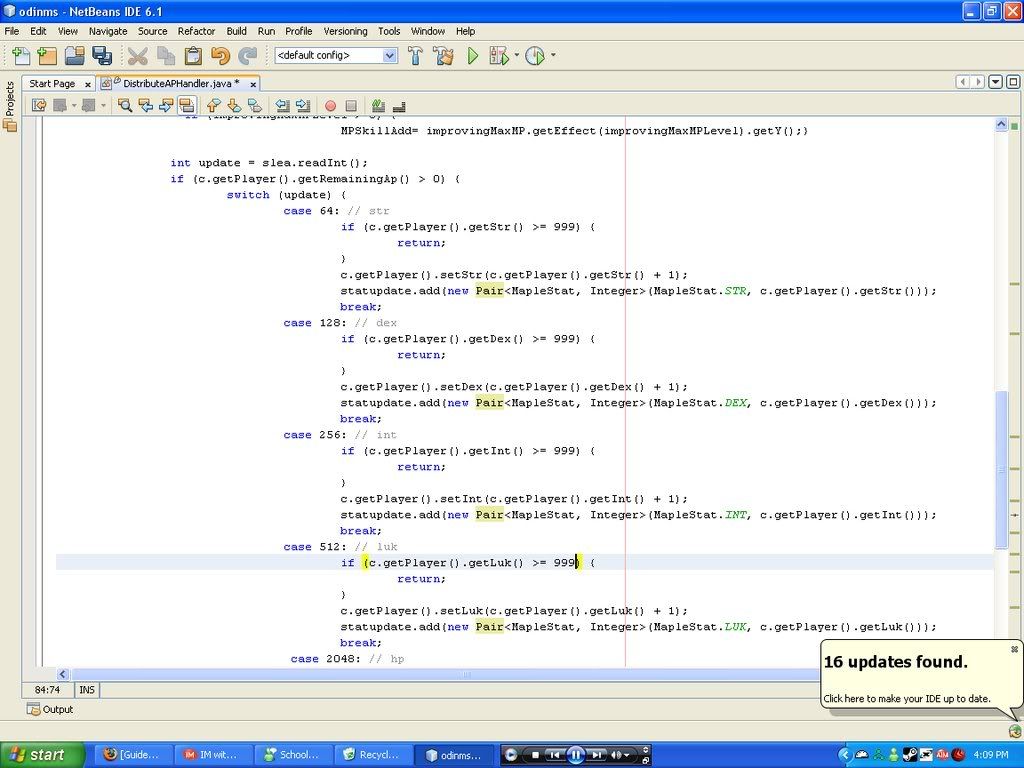Screen dimensions: 1024x768
Task: Start macro recording with red circle
Action: (x=330, y=105)
